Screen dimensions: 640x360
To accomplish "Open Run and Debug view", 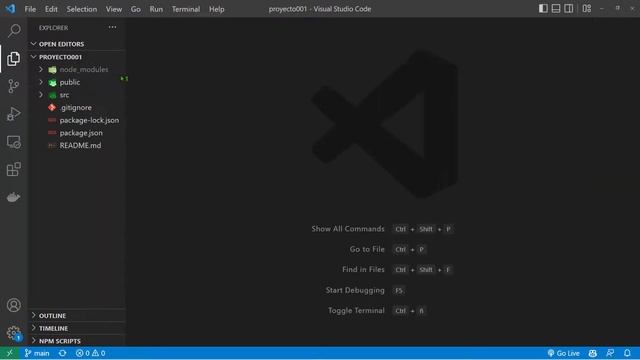I will pyautogui.click(x=13, y=114).
